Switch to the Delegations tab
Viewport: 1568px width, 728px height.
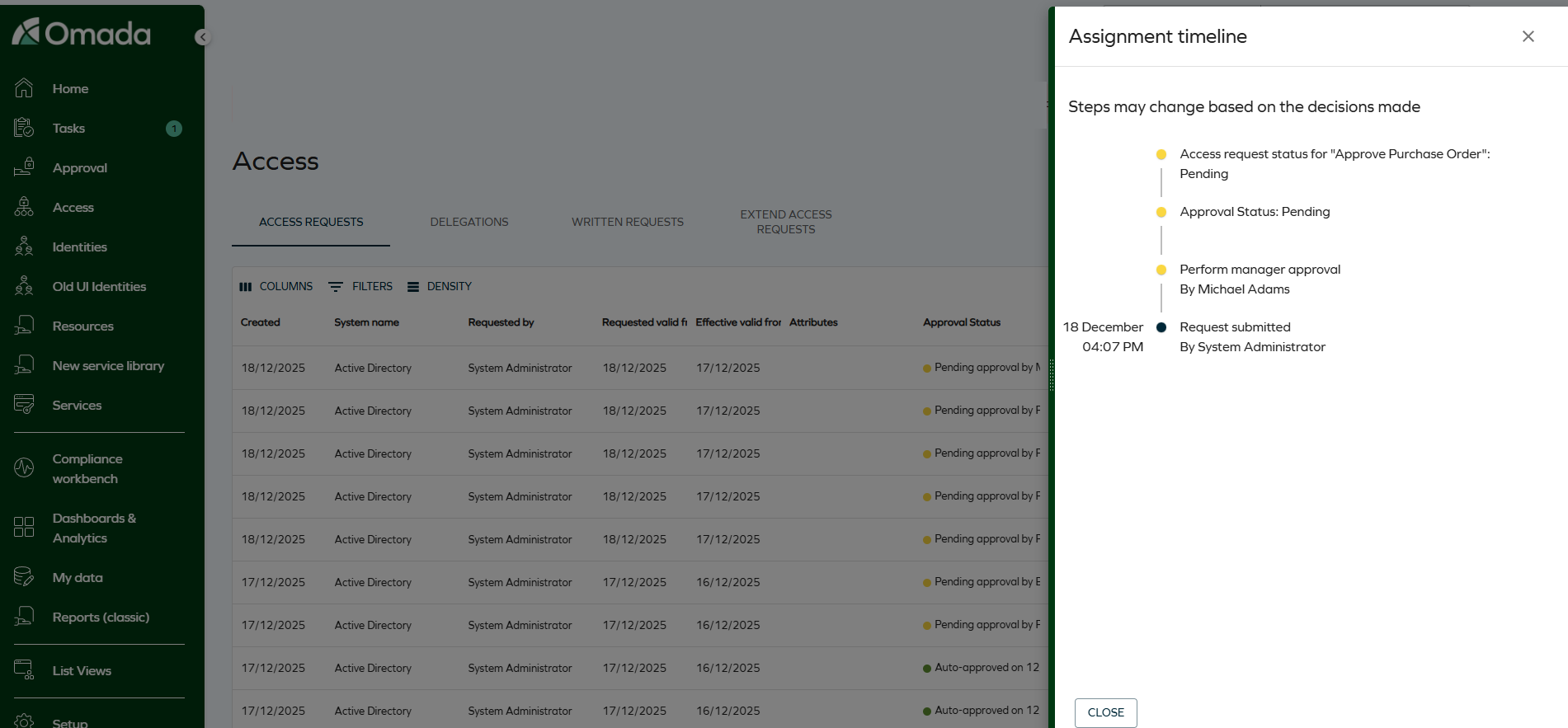[469, 222]
